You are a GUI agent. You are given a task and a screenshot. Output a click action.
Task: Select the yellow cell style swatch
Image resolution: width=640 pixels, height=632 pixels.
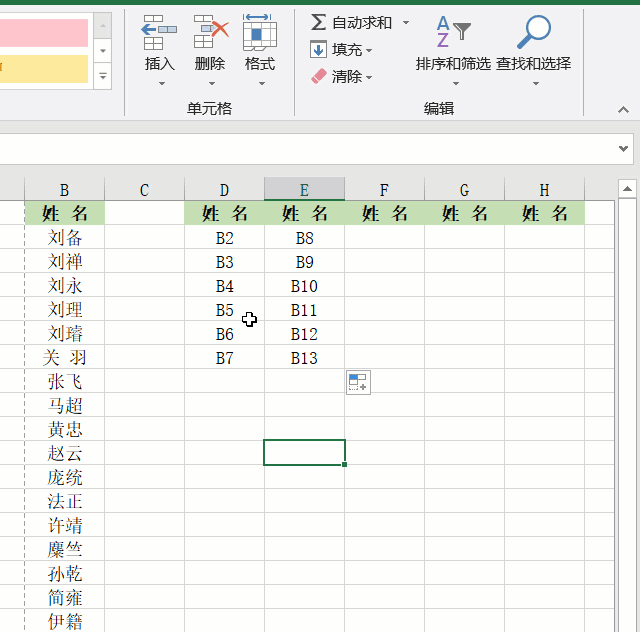44,69
